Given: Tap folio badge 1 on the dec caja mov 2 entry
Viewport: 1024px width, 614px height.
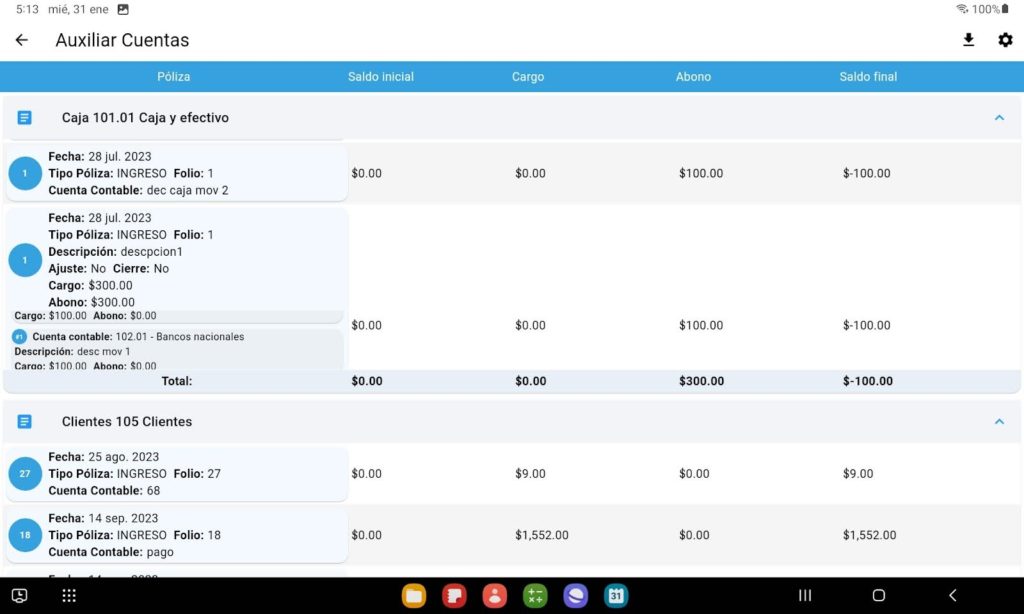Looking at the screenshot, I should [x=24, y=172].
